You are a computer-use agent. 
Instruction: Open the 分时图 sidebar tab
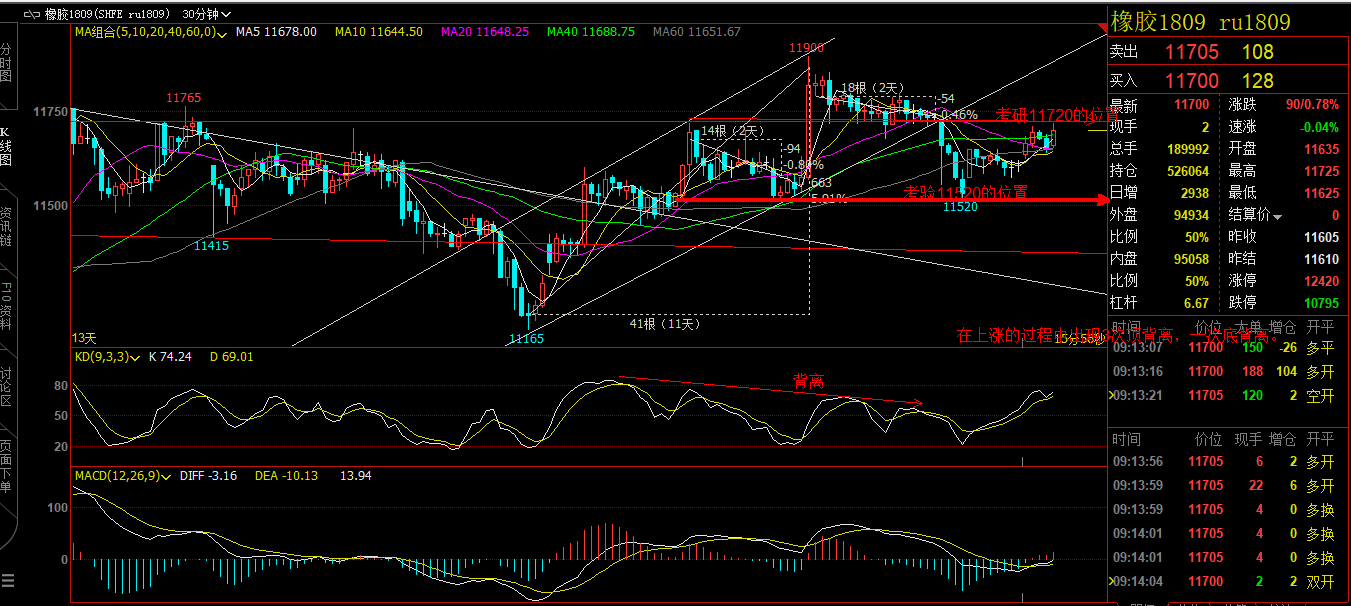6,61
